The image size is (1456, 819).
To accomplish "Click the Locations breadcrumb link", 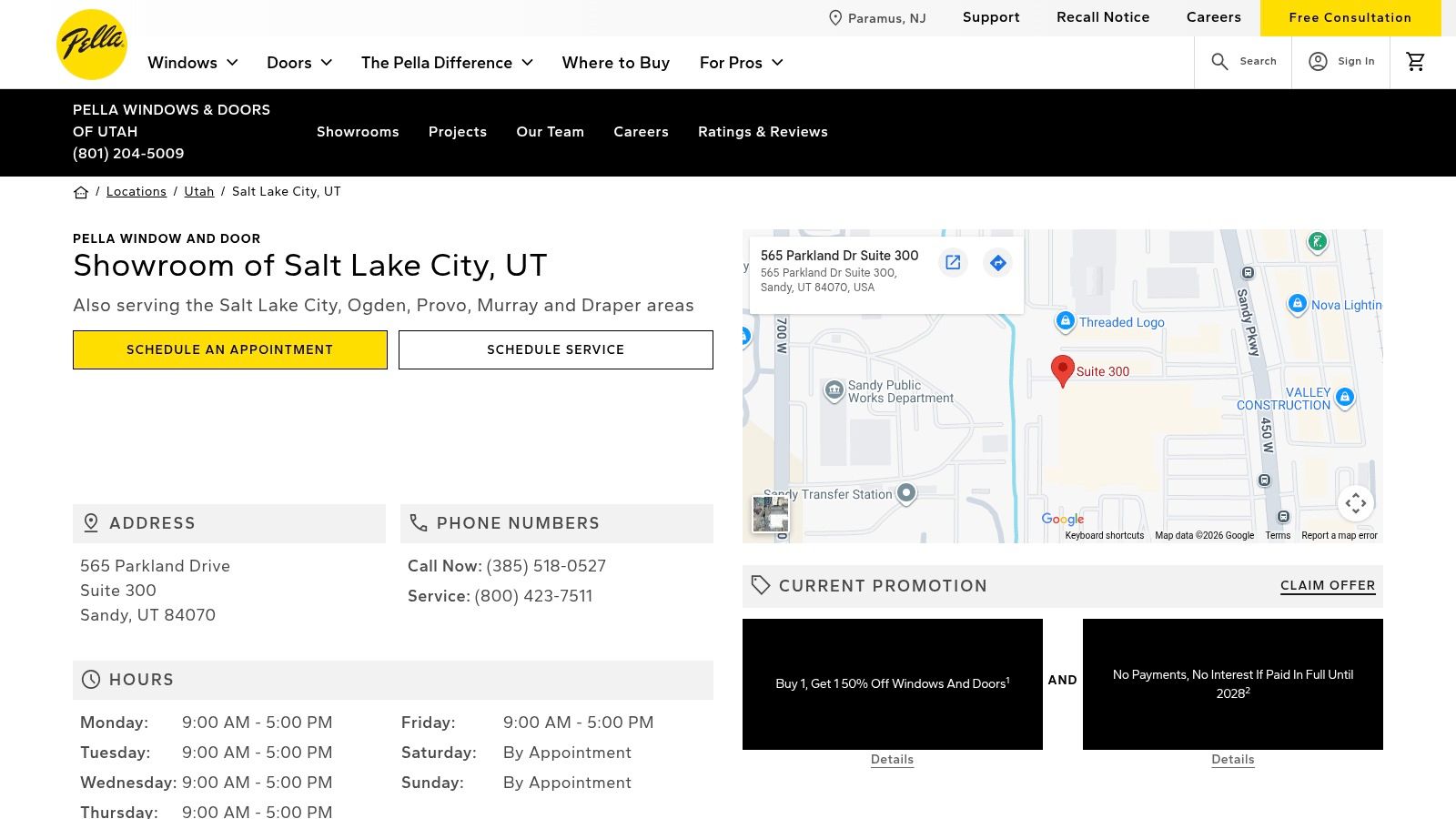I will click(x=136, y=192).
